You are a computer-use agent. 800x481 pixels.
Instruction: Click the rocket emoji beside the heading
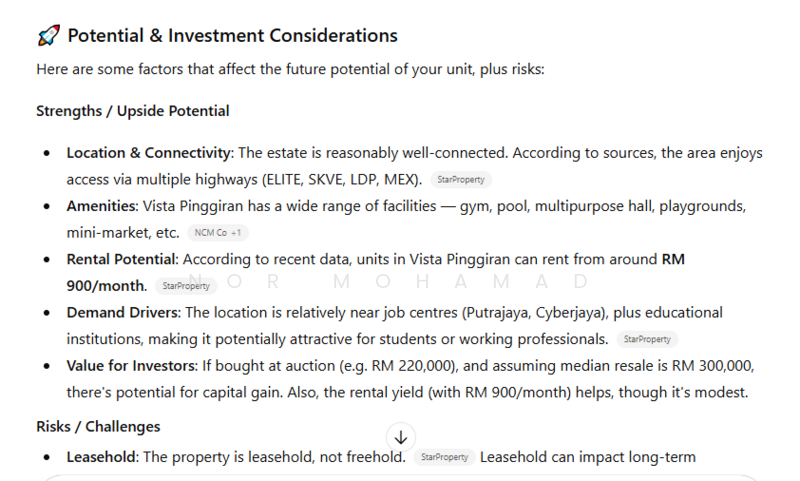coord(48,36)
